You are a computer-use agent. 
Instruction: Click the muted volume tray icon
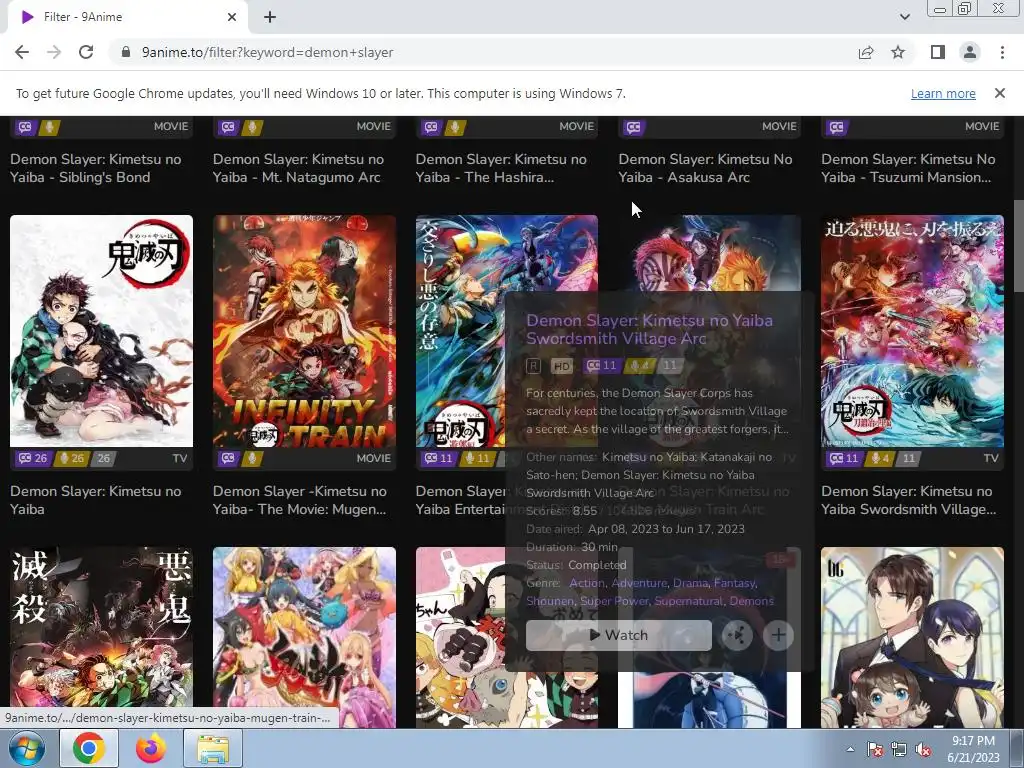pyautogui.click(x=923, y=749)
